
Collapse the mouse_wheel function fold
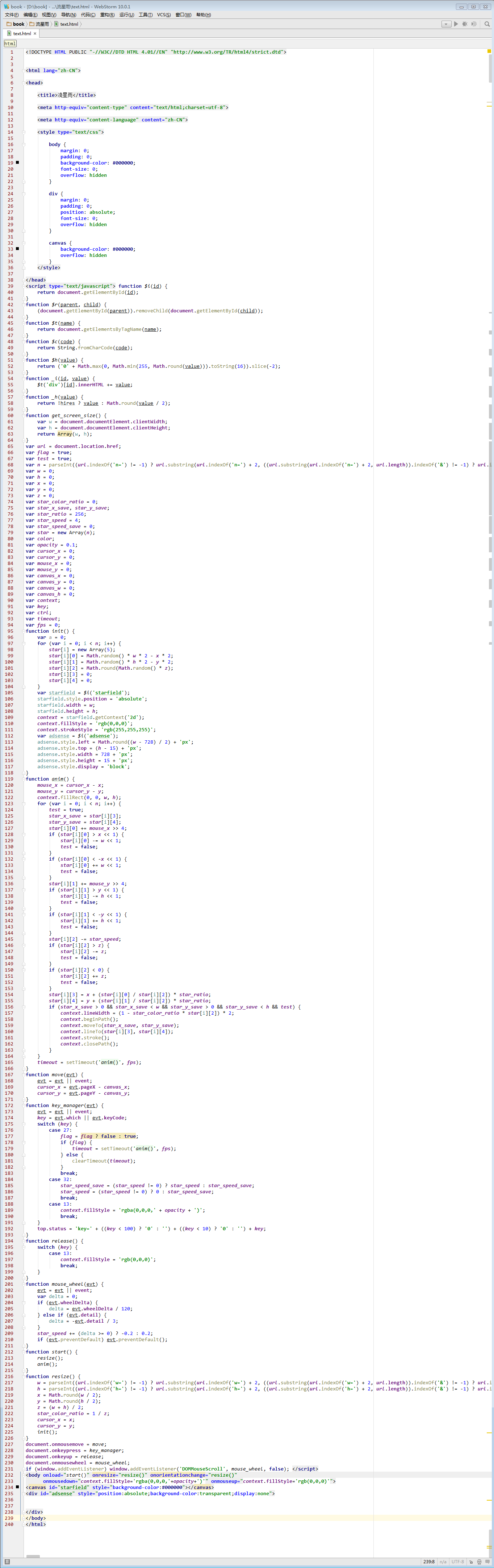pyautogui.click(x=24, y=1284)
